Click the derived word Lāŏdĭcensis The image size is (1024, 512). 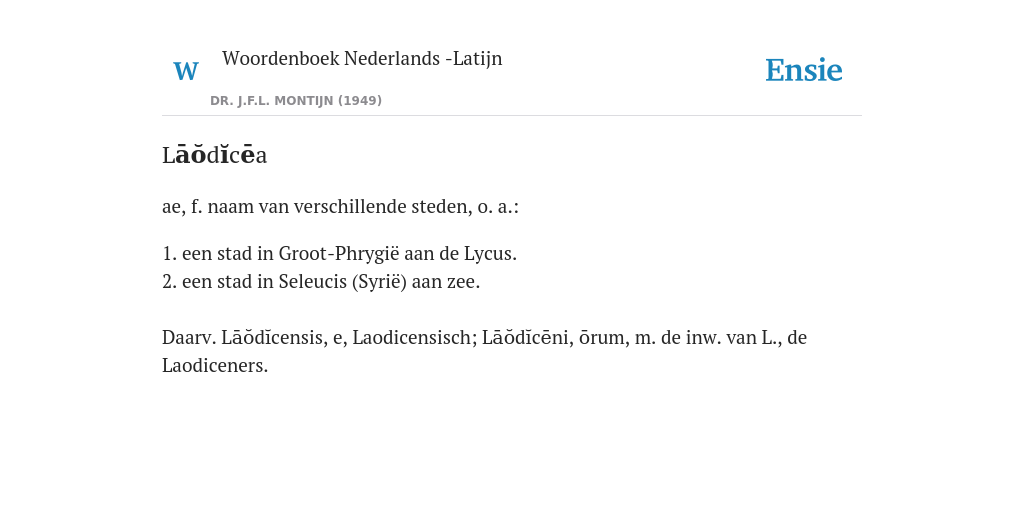(x=274, y=338)
